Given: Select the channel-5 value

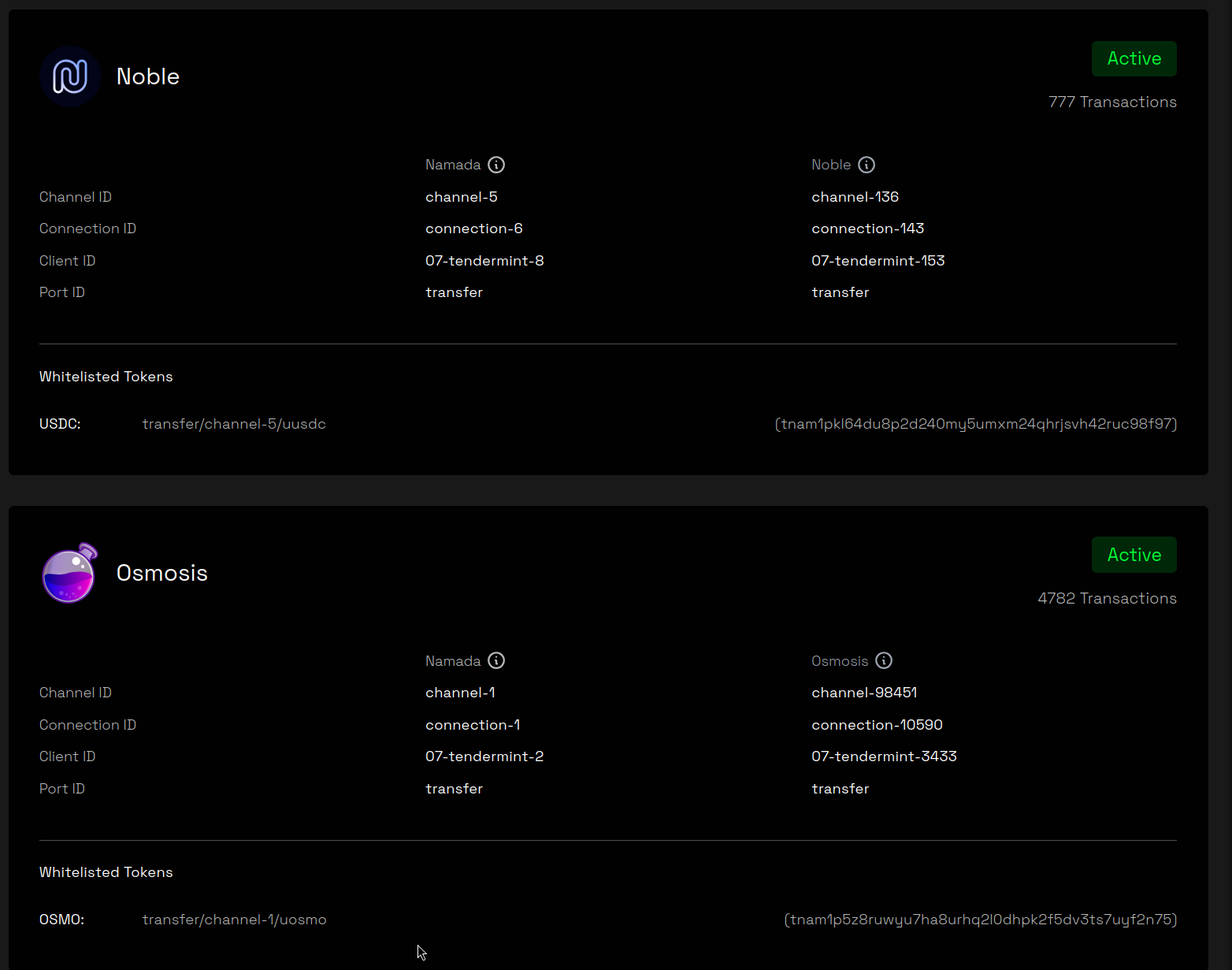Looking at the screenshot, I should pos(462,197).
